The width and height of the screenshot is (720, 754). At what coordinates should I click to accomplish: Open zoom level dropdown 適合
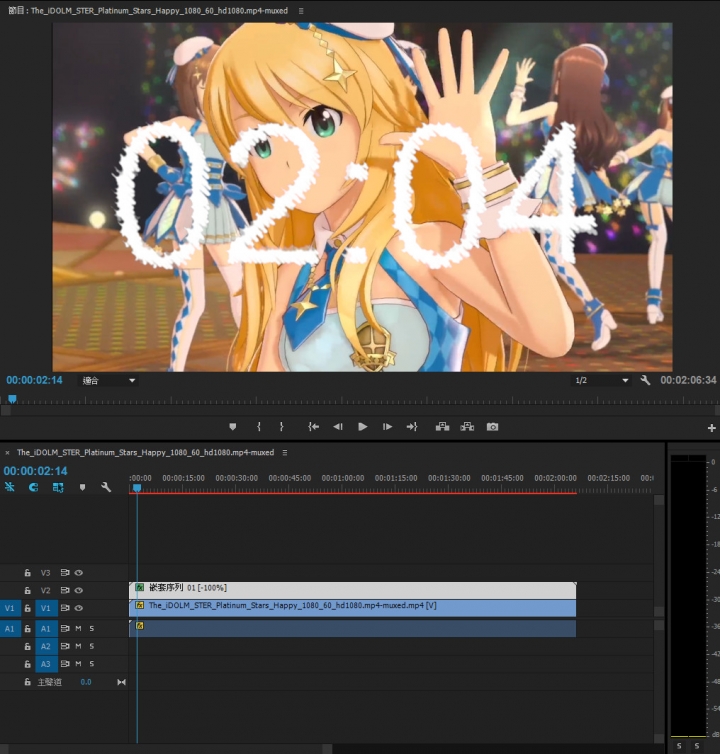108,381
